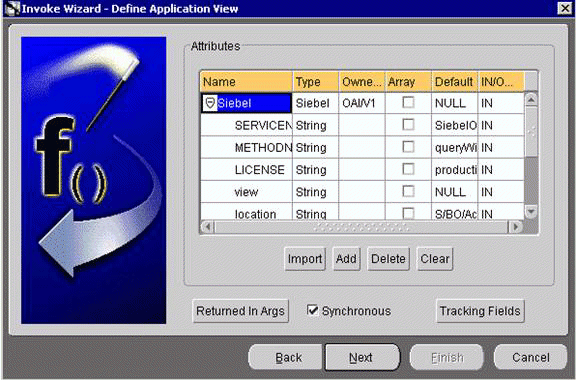Click the producti default value cell
The width and height of the screenshot is (576, 380).
[455, 170]
